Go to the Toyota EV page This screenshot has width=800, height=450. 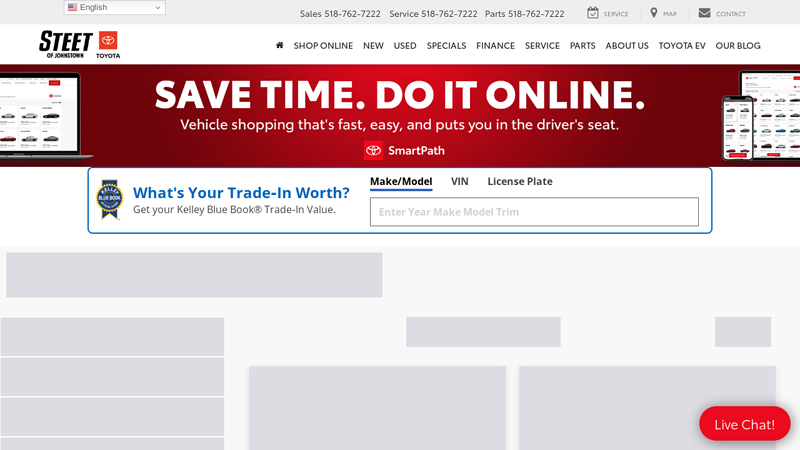(x=682, y=46)
